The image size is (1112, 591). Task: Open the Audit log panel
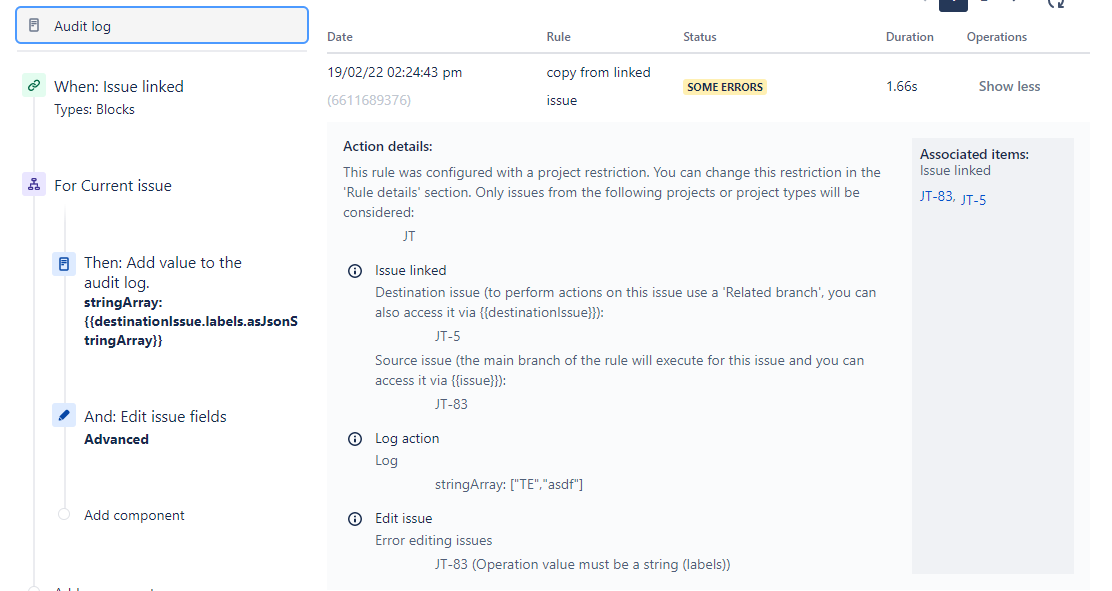click(162, 26)
